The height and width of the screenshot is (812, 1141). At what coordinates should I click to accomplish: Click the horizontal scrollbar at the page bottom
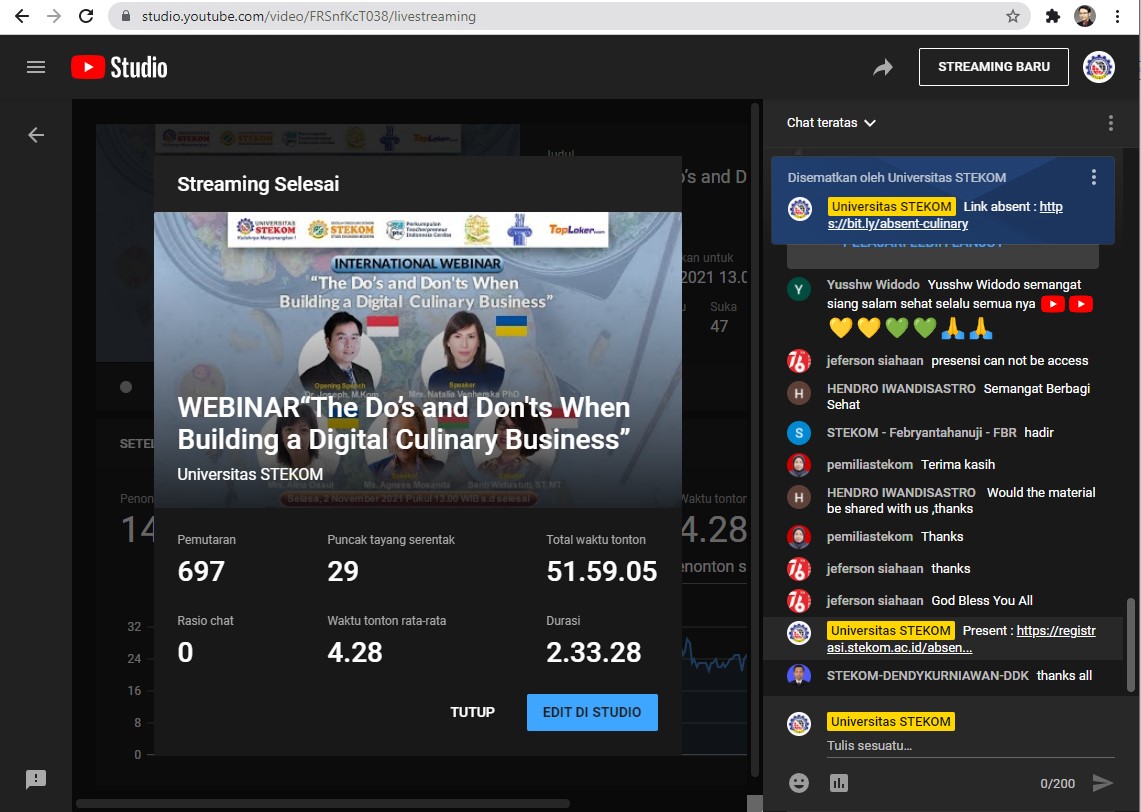pos(323,804)
